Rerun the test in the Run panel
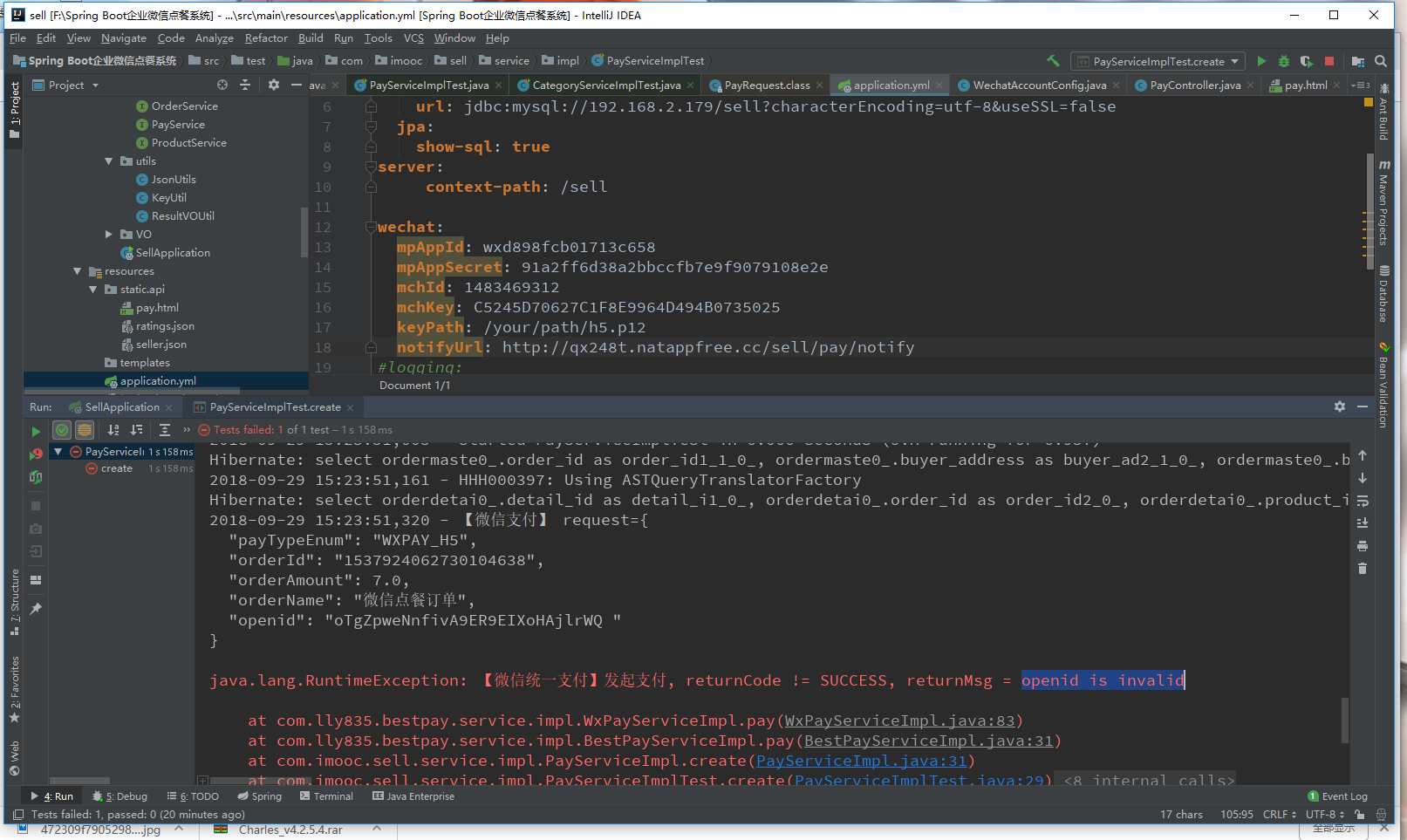The image size is (1407, 840). pyautogui.click(x=36, y=431)
